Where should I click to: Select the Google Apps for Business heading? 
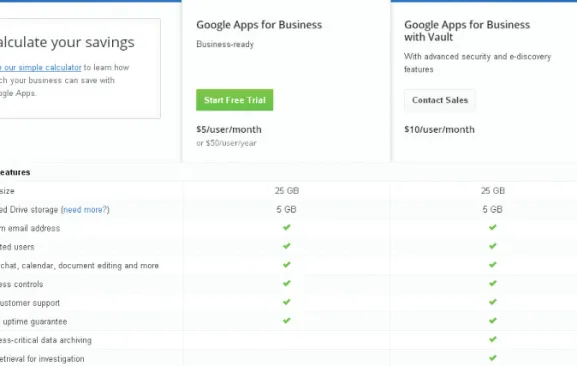click(x=259, y=25)
